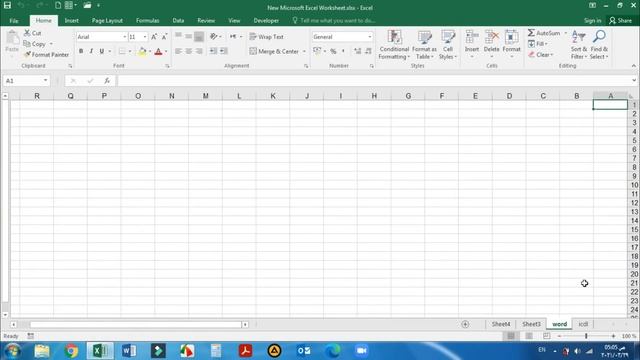Open the Copy dropdown arrow
640x360 pixels.
[51, 44]
